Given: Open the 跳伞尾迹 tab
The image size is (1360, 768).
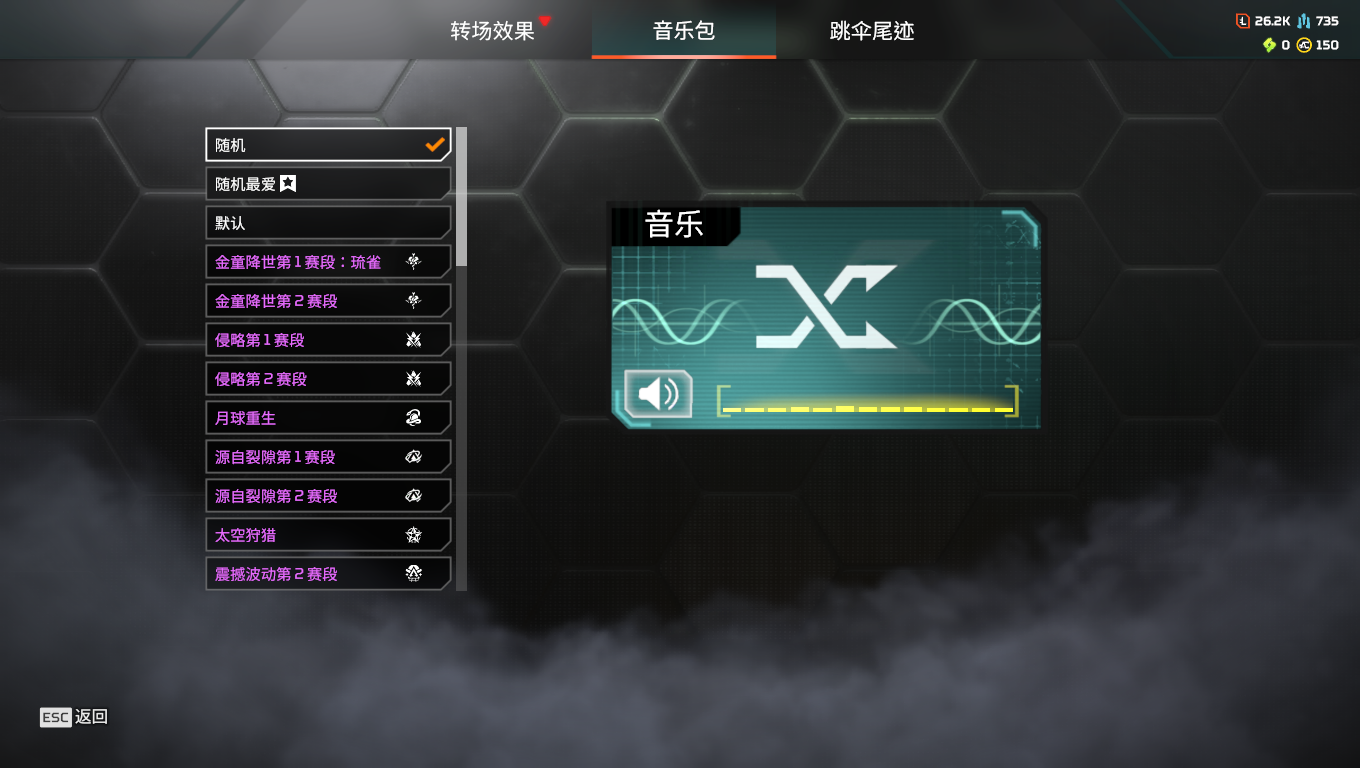Looking at the screenshot, I should click(872, 31).
